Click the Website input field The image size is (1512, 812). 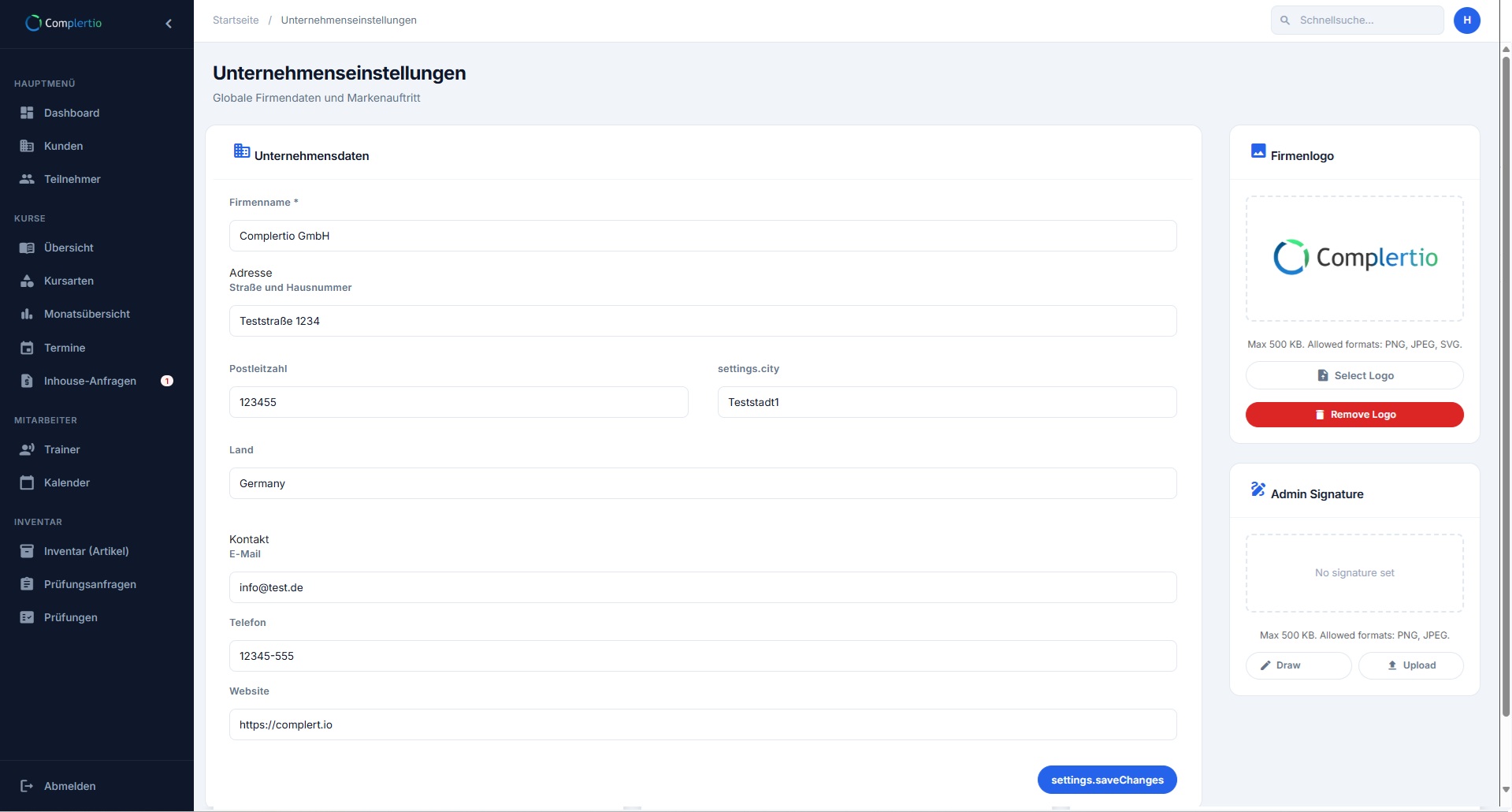pos(703,724)
